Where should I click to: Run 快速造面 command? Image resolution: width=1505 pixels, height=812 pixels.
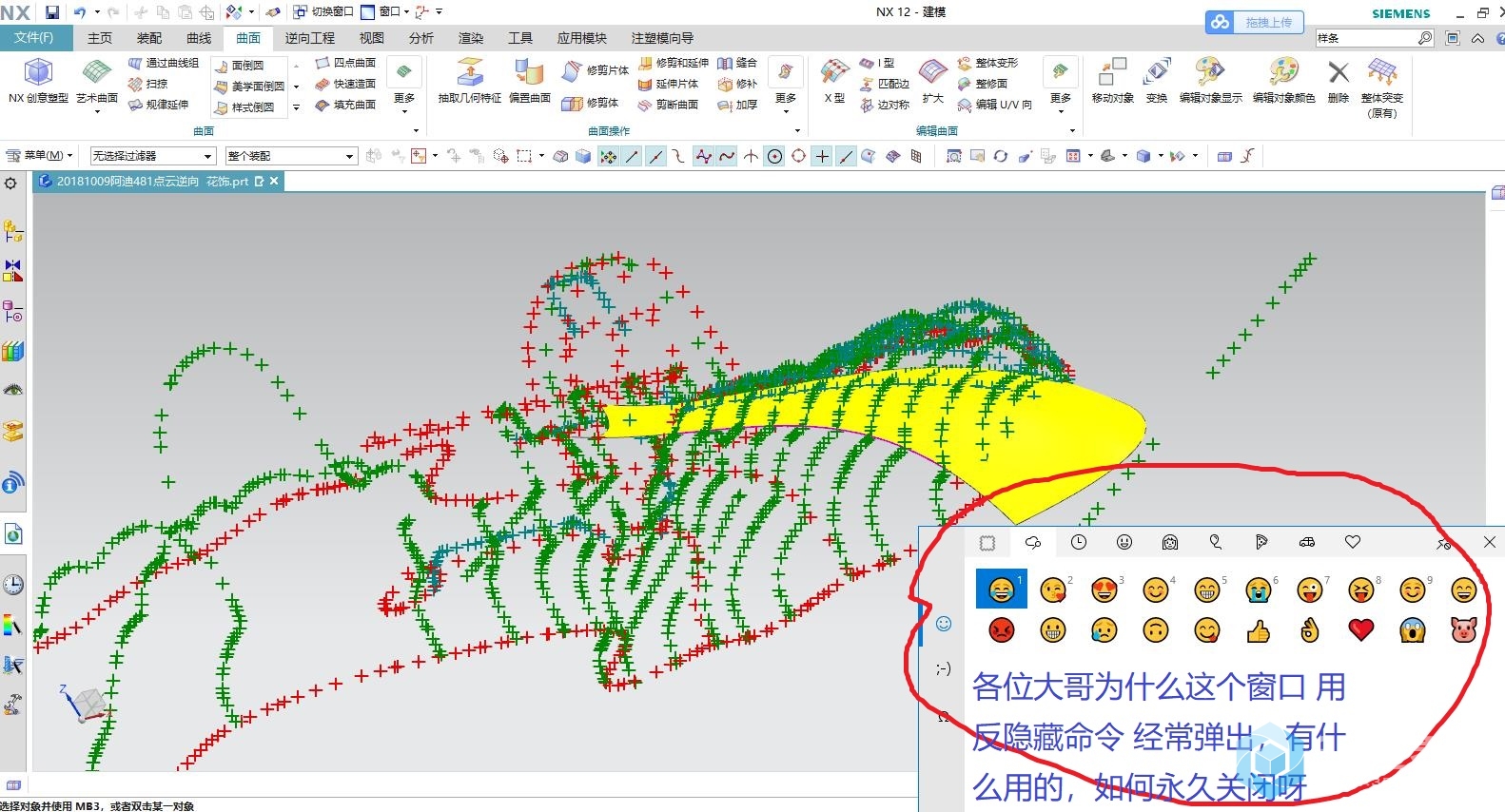pyautogui.click(x=345, y=84)
